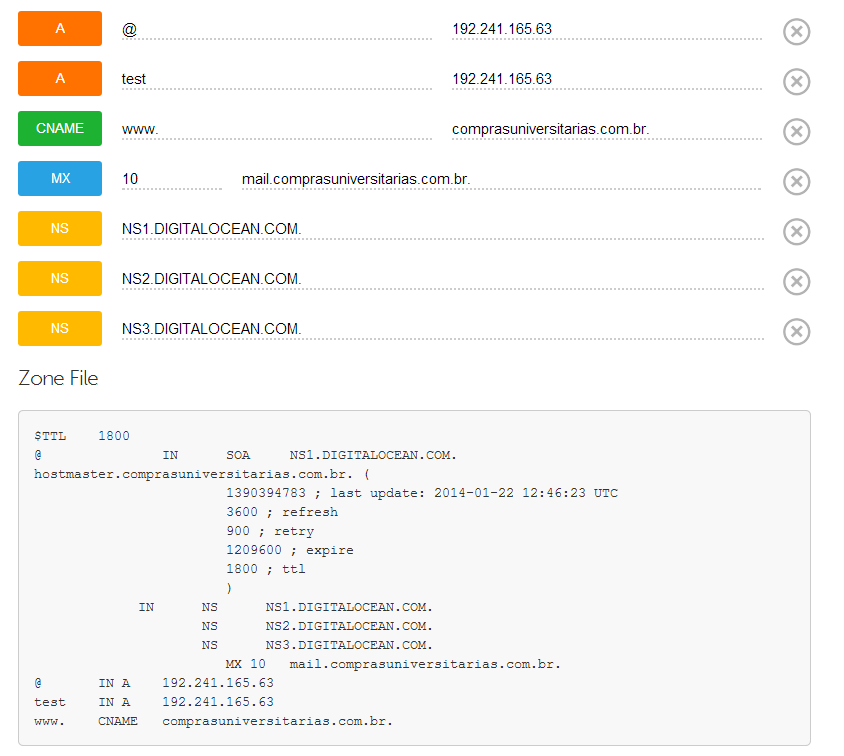
Task: Edit the test hostname field
Action: coord(277,79)
